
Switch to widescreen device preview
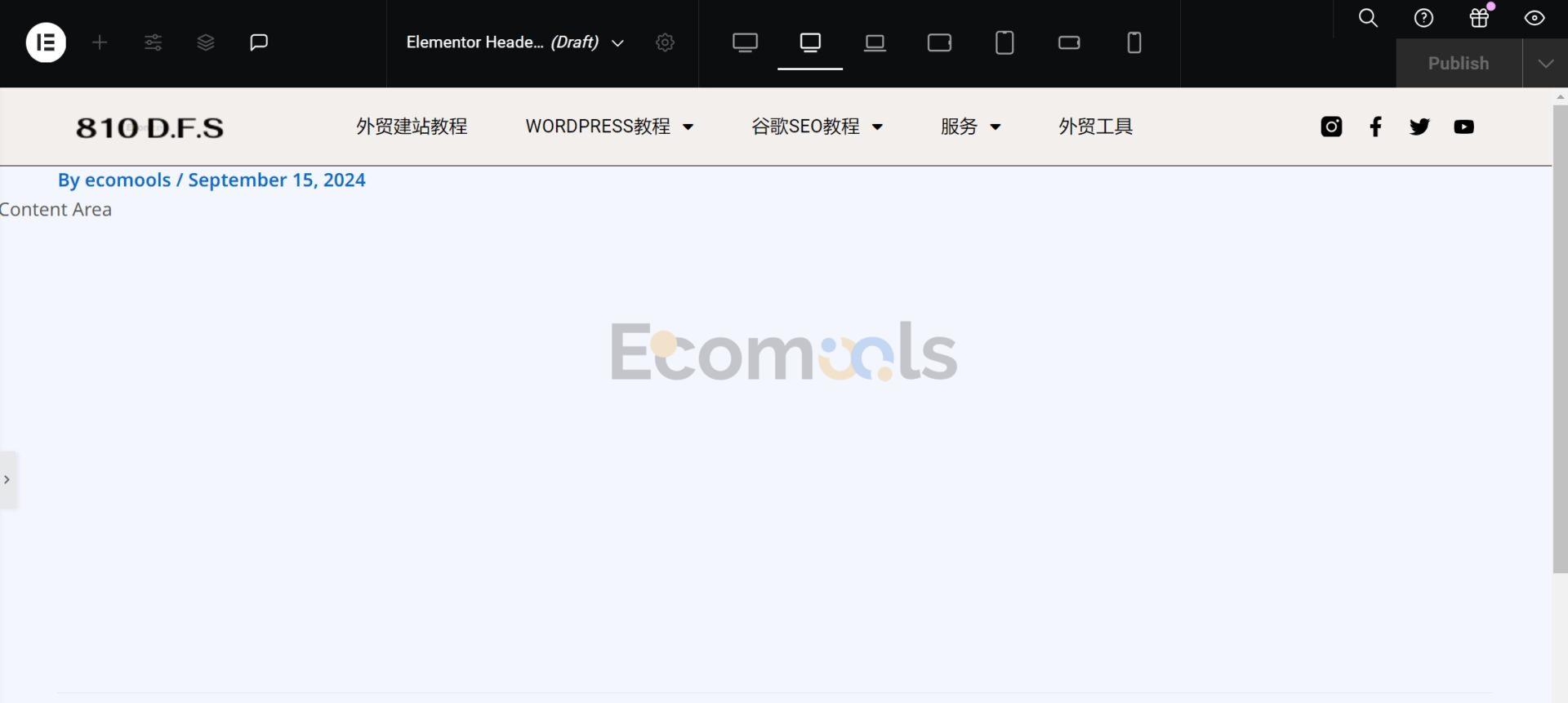click(745, 42)
